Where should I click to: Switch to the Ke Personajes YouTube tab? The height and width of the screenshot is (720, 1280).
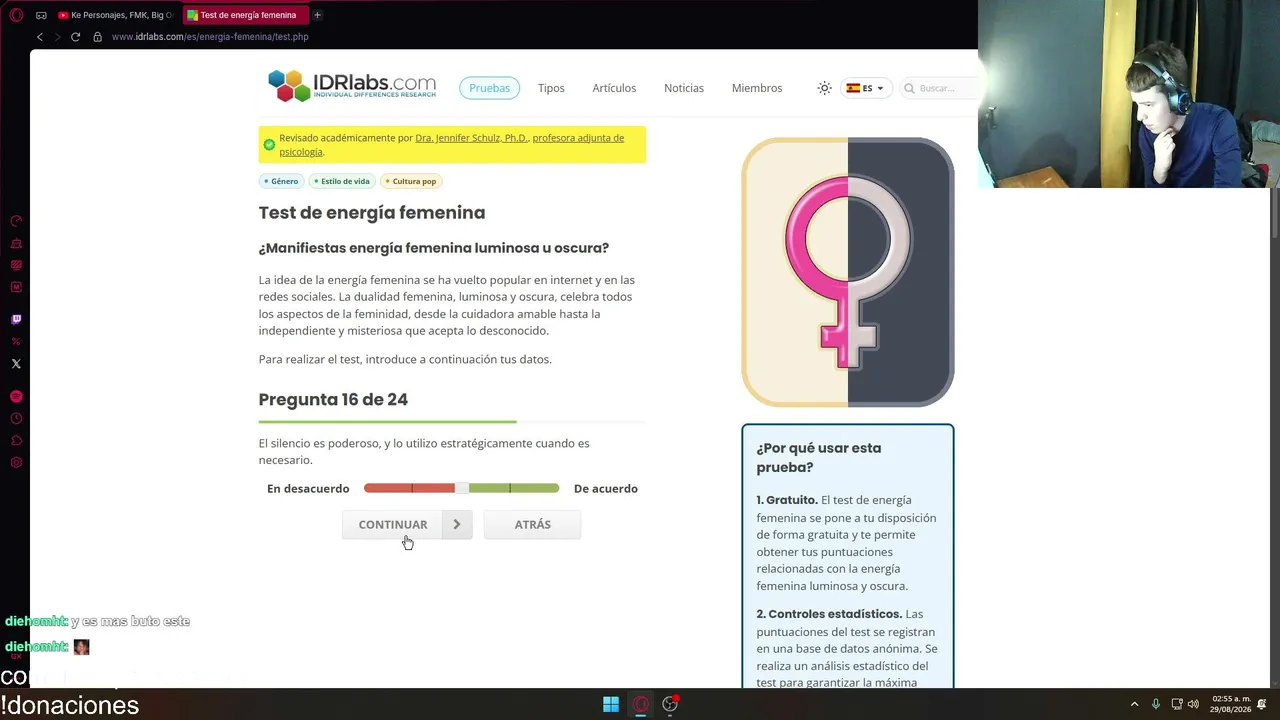tap(115, 15)
